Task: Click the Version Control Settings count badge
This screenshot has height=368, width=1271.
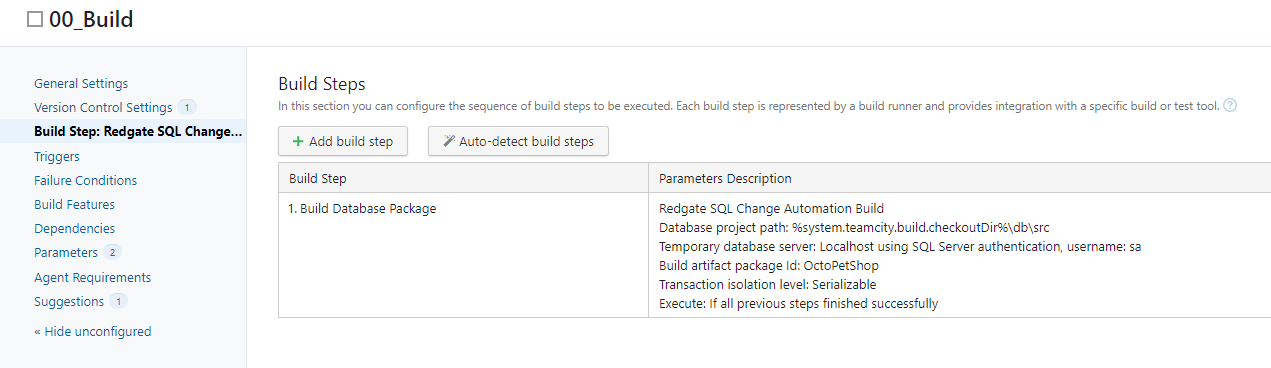Action: tap(187, 108)
